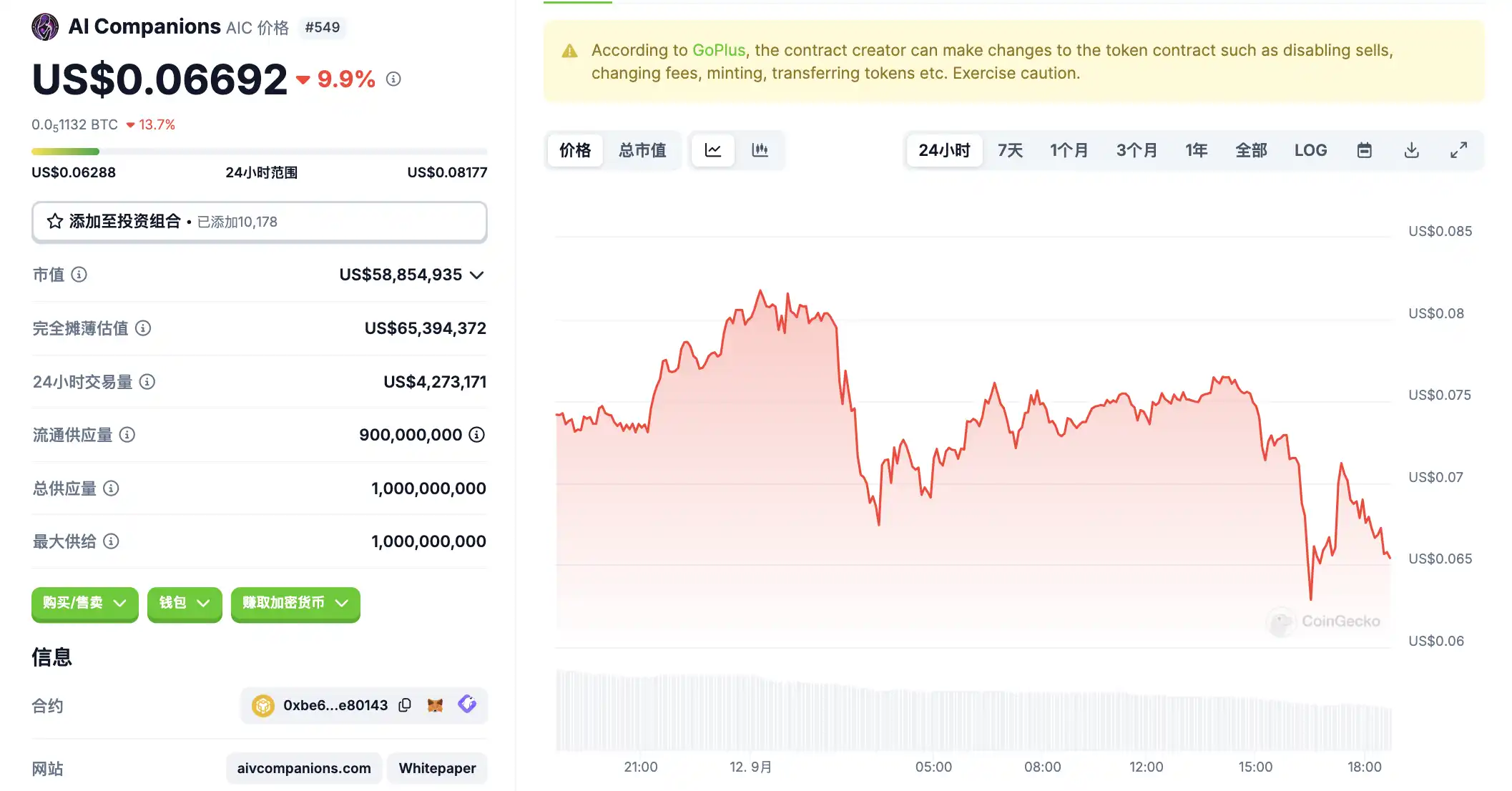Select the 7天 time range tab
Viewport: 1512px width, 791px height.
coord(1010,150)
